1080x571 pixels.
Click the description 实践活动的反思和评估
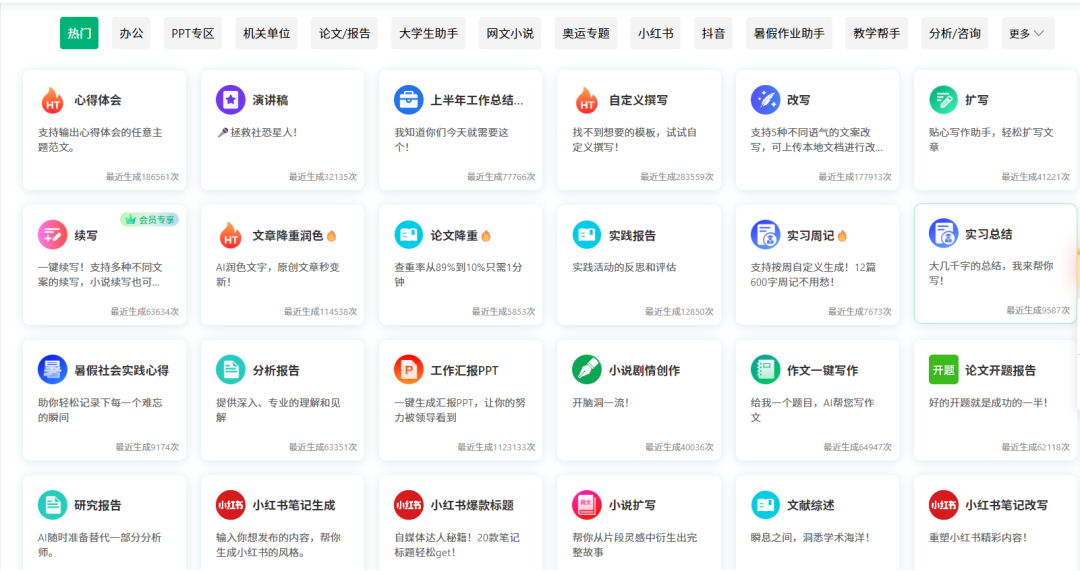click(624, 267)
